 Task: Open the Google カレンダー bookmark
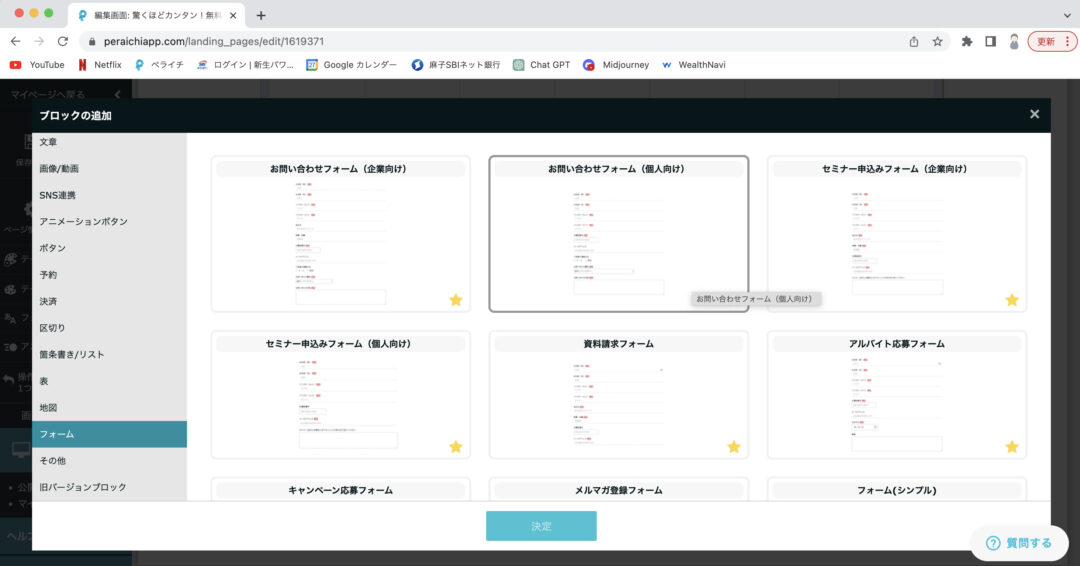click(351, 65)
